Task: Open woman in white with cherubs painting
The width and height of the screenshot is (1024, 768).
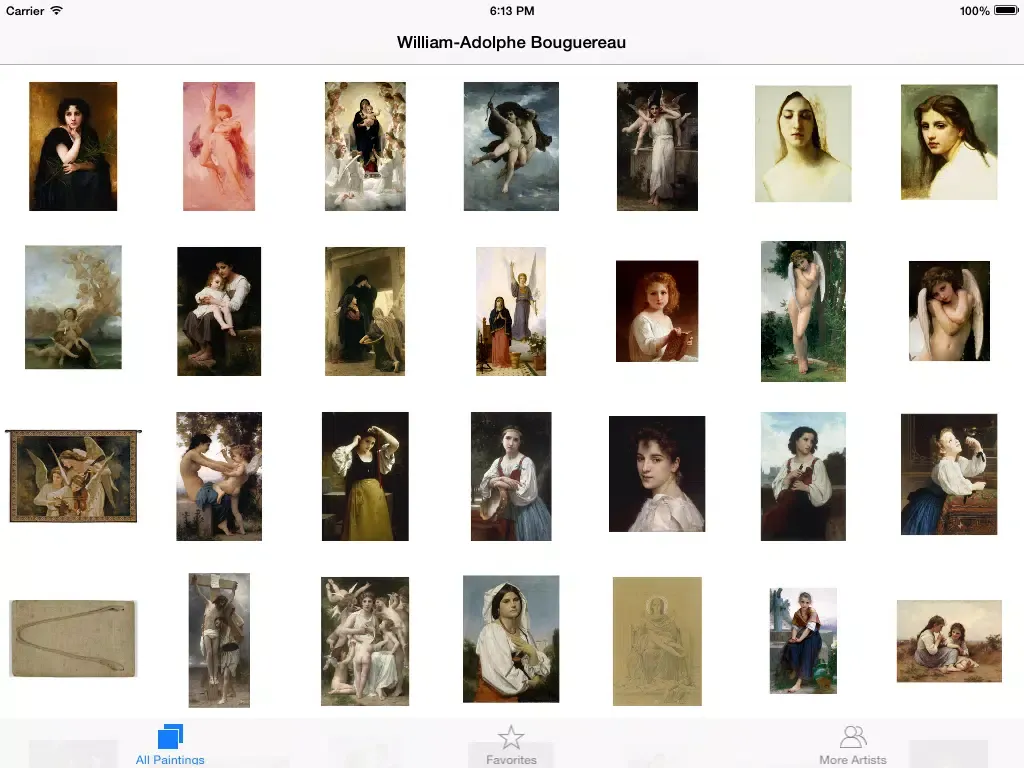Action: 657,146
